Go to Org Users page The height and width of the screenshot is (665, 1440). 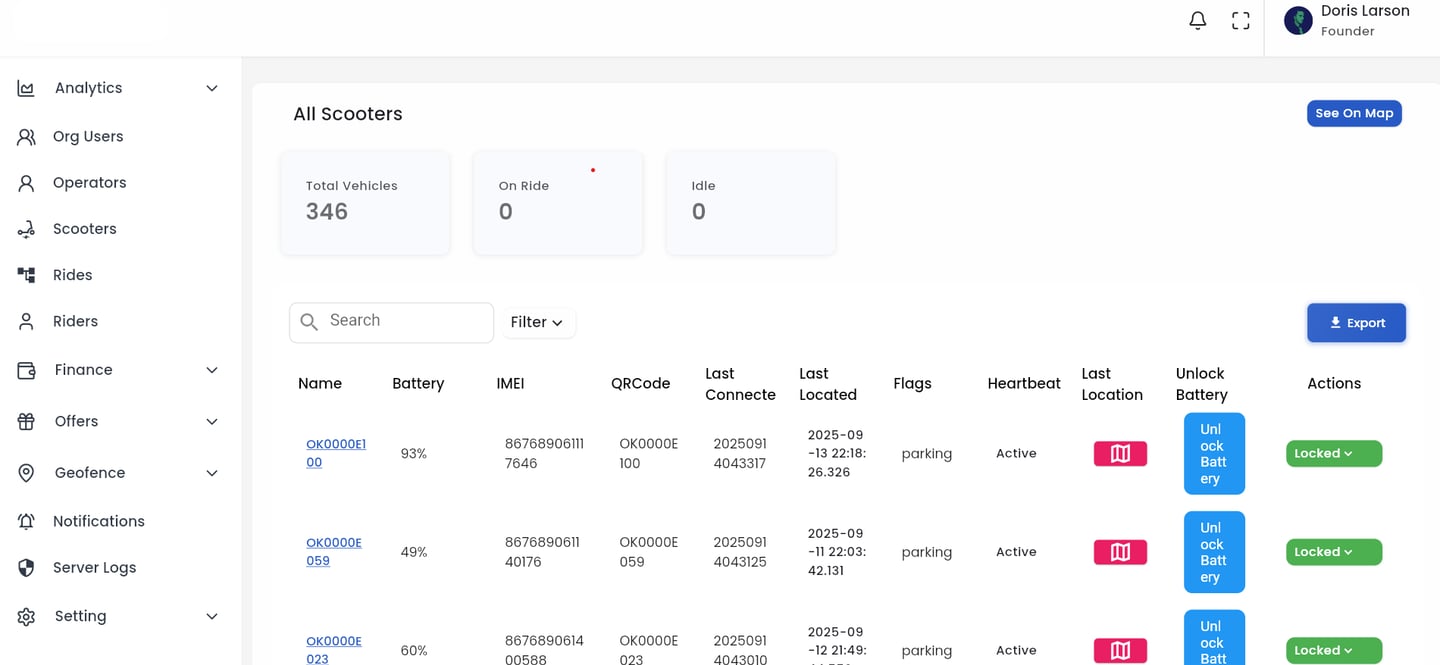(x=88, y=137)
